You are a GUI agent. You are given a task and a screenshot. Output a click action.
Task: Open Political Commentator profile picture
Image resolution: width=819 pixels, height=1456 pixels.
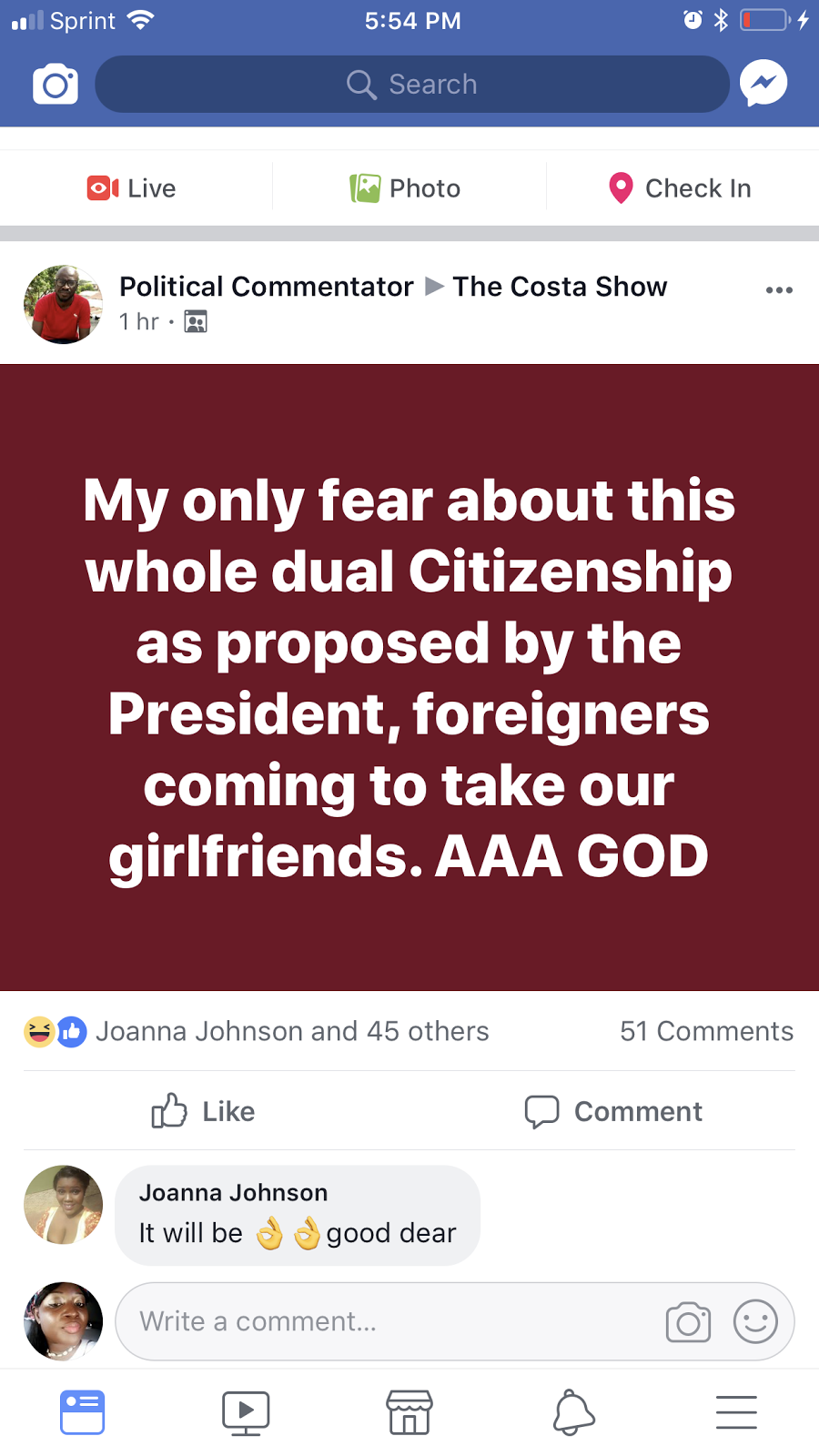63,305
